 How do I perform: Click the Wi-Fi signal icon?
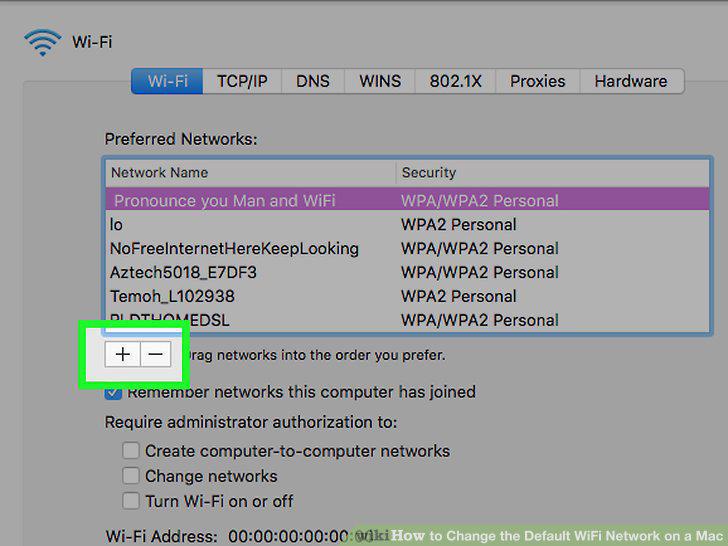point(42,42)
